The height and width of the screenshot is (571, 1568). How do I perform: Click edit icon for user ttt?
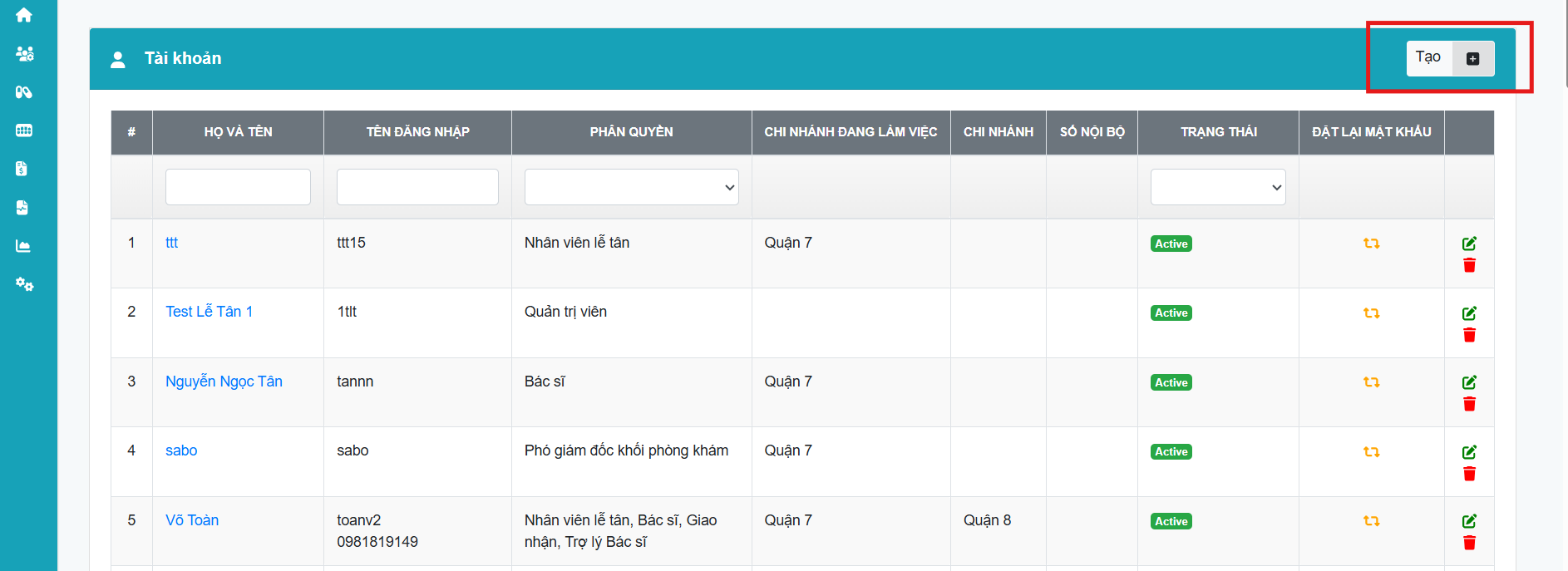point(1469,244)
